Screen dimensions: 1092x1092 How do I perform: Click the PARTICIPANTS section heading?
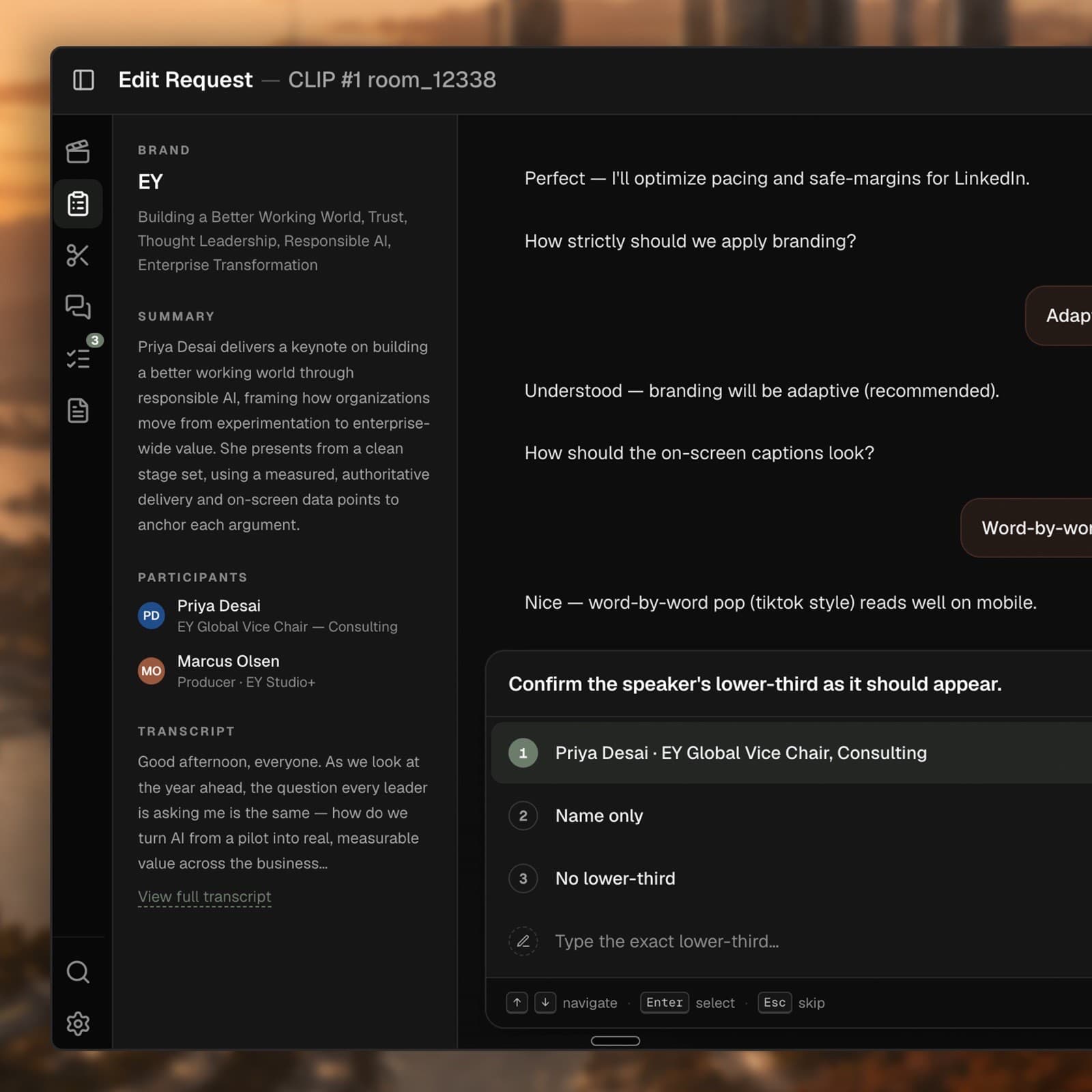pyautogui.click(x=192, y=577)
